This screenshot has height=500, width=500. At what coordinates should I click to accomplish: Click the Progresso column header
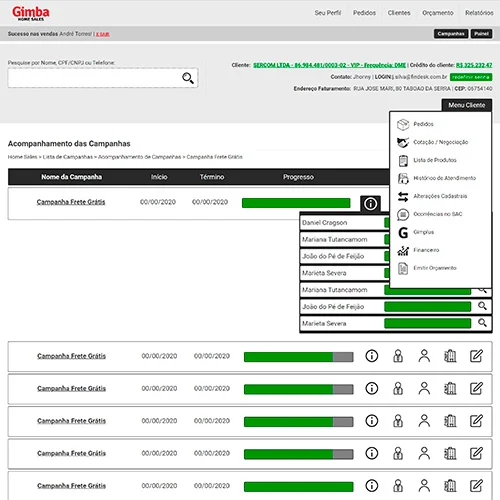click(x=298, y=177)
